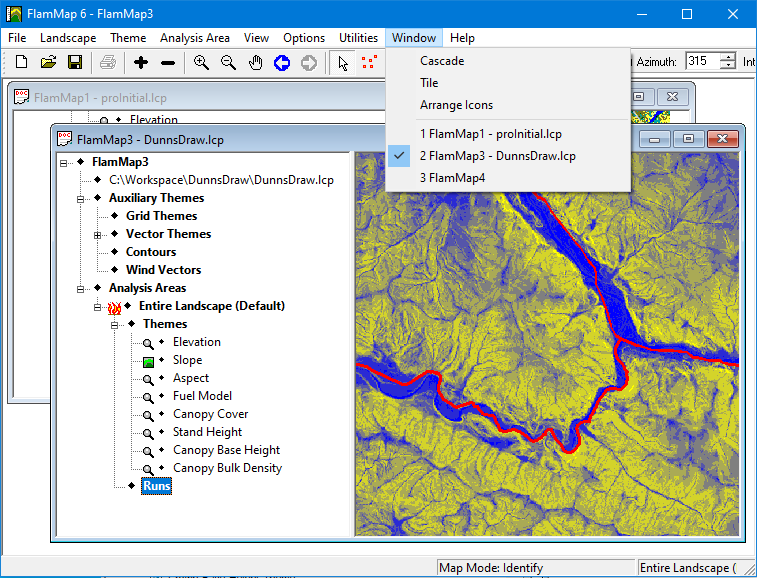Viewport: 757px width, 578px height.
Task: Open the Theme menu
Action: click(x=128, y=38)
